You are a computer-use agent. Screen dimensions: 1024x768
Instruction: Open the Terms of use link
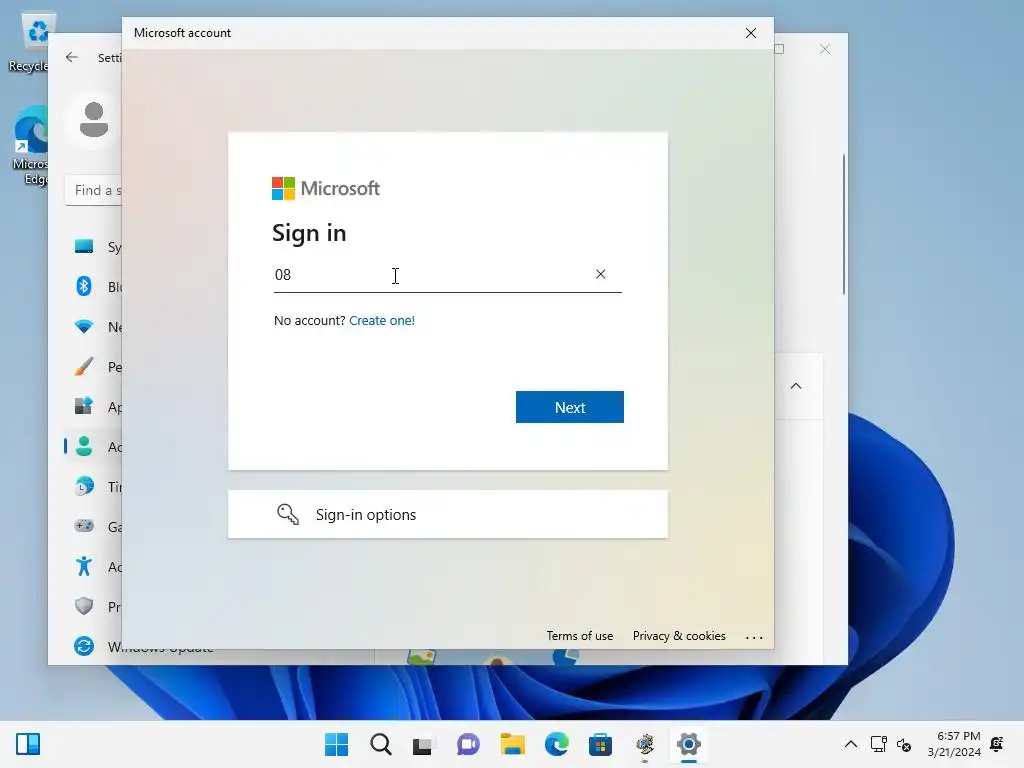[579, 636]
